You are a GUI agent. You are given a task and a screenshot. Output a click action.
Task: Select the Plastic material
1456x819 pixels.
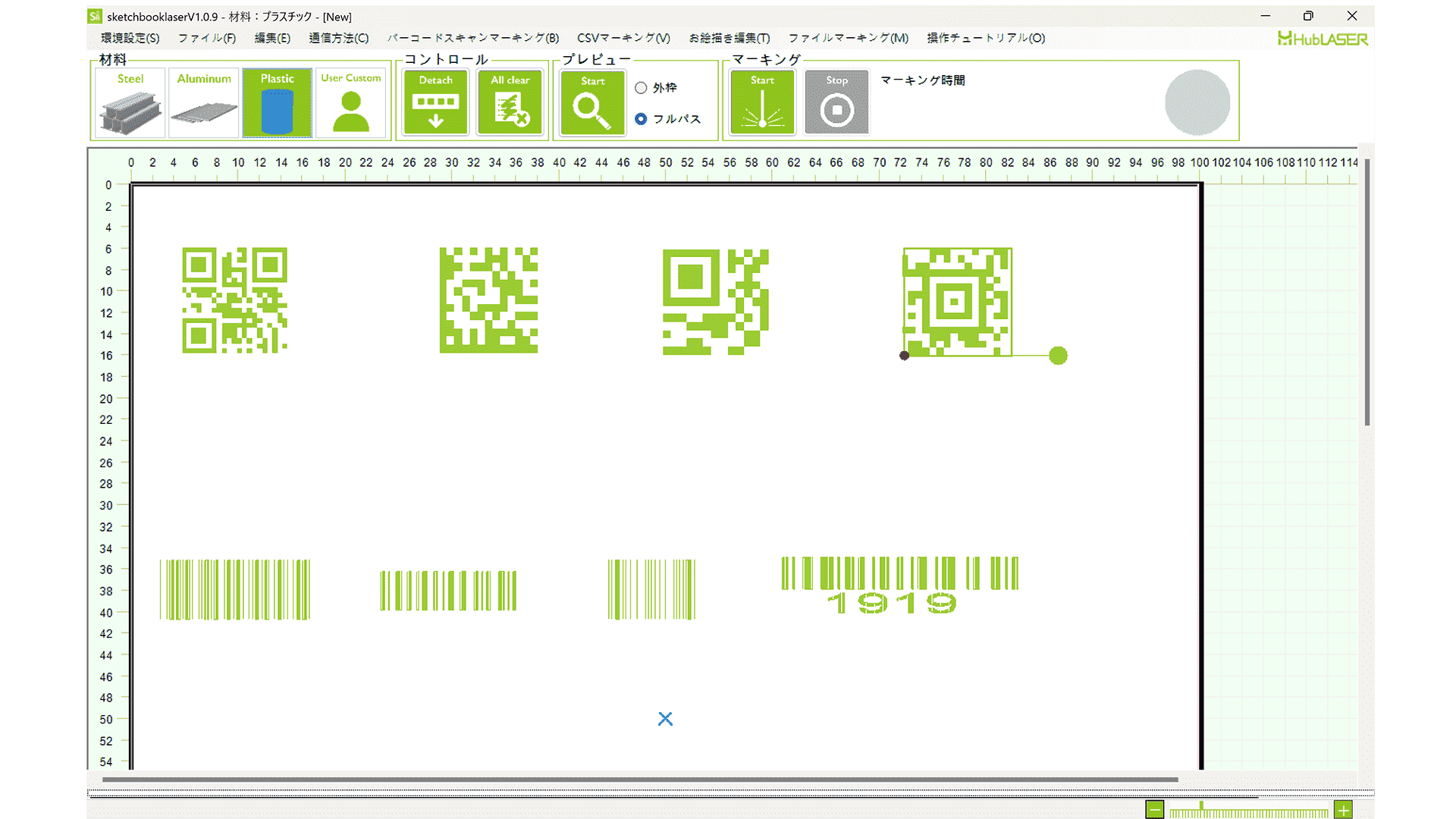pyautogui.click(x=278, y=102)
